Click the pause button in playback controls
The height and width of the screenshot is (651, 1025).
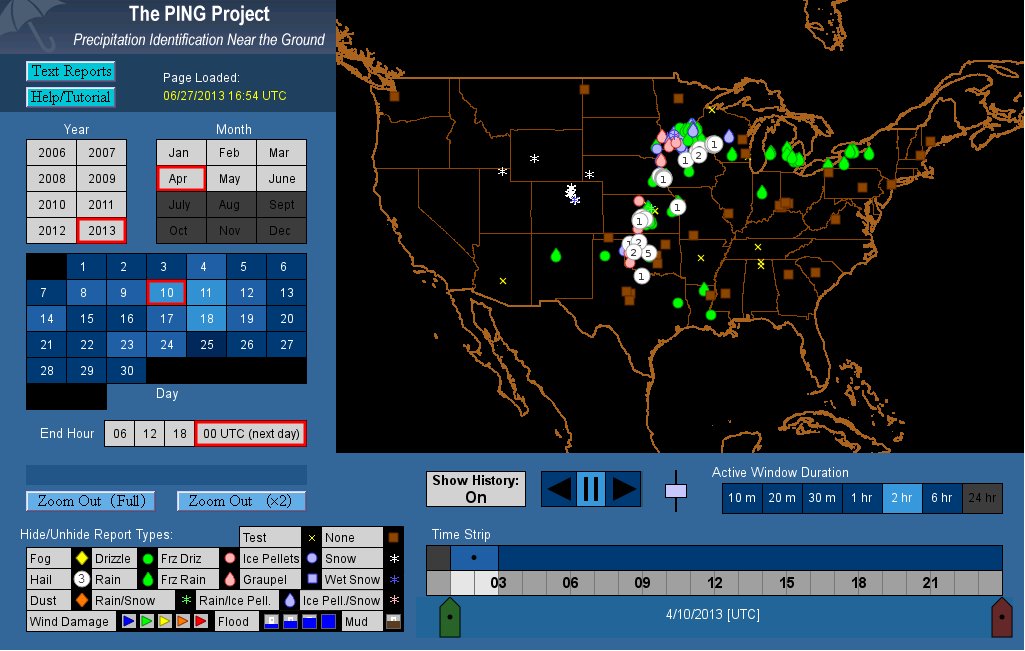coord(590,489)
